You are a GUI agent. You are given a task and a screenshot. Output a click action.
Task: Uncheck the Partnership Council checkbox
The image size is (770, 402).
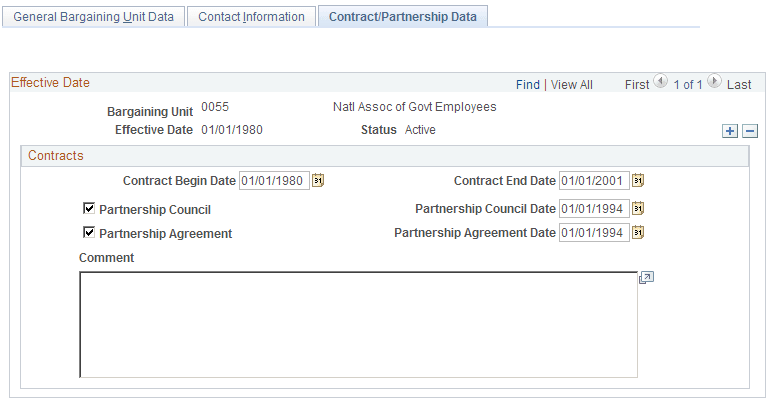pyautogui.click(x=90, y=209)
